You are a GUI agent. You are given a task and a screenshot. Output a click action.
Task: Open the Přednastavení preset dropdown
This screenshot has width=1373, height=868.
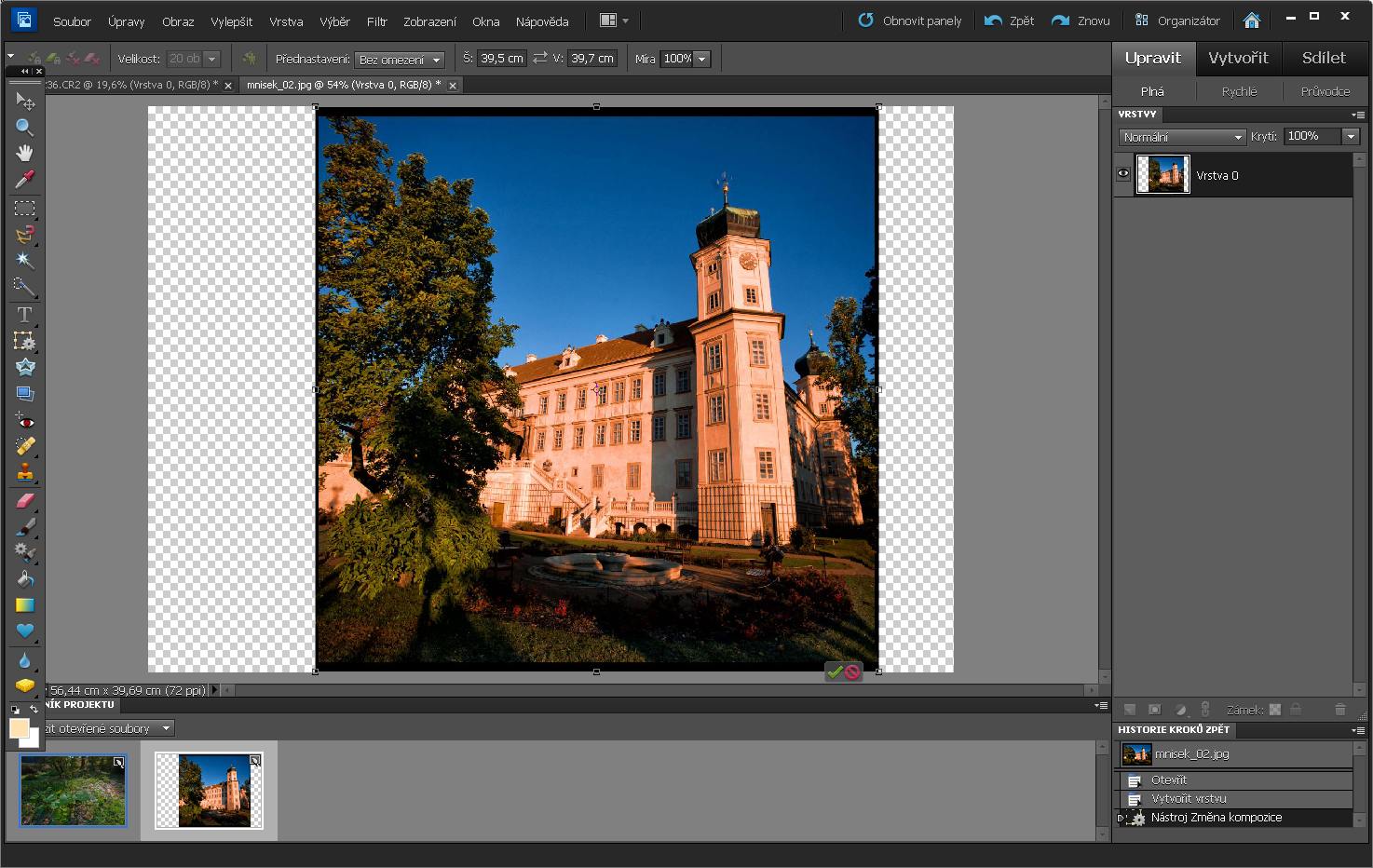pos(399,60)
